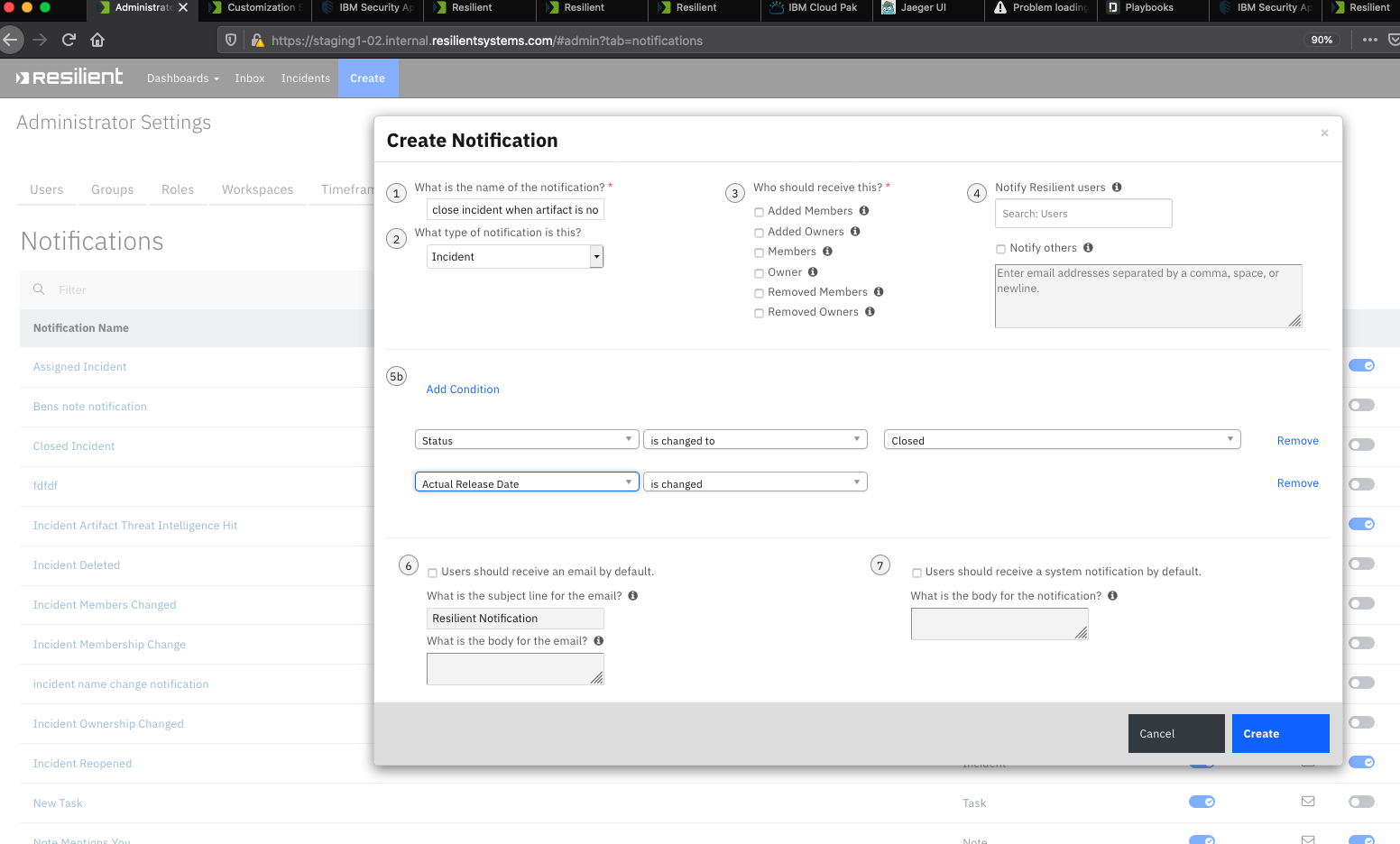The height and width of the screenshot is (844, 1400).
Task: Click the Search: Users input field
Action: (1083, 214)
